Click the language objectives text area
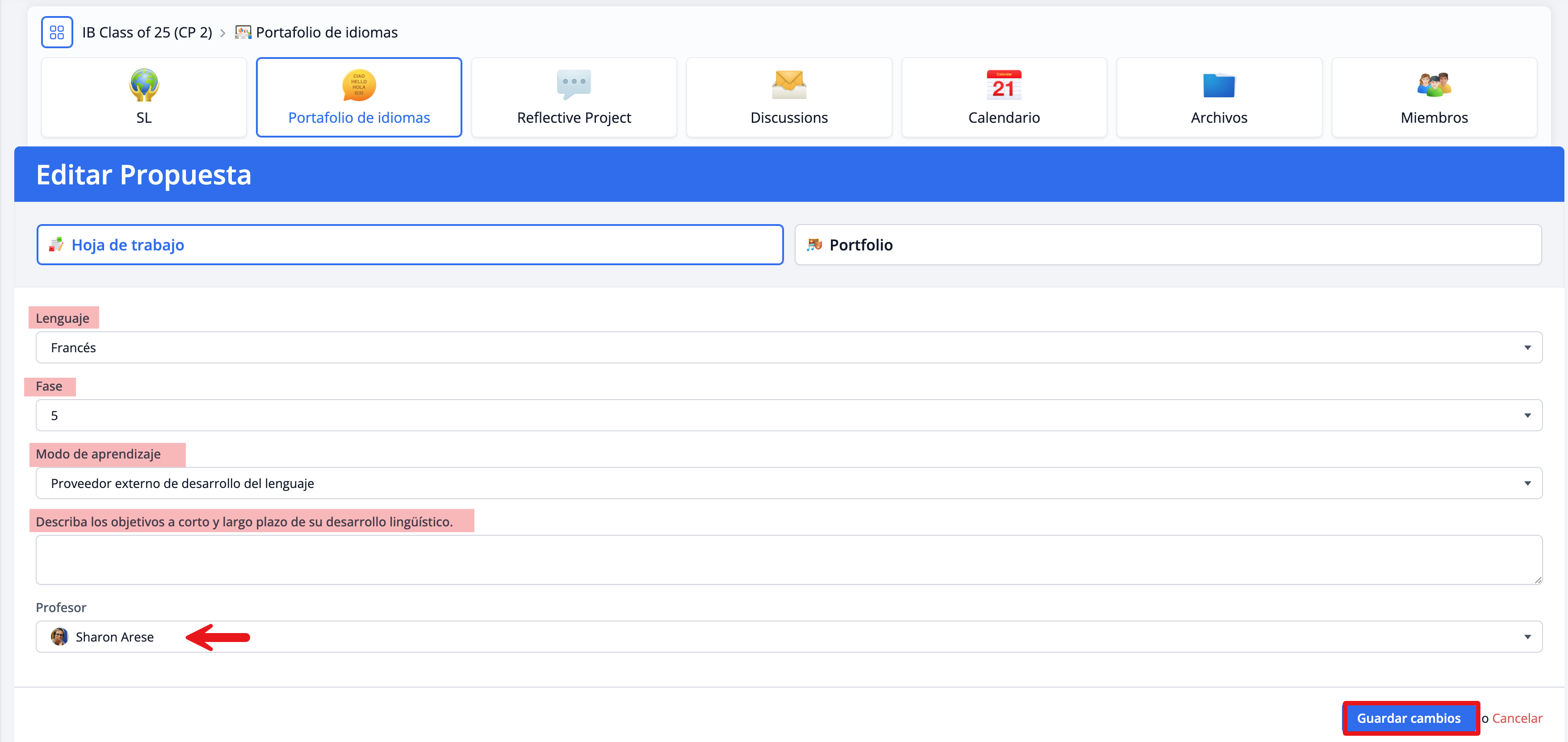The width and height of the screenshot is (1568, 742). click(788, 559)
